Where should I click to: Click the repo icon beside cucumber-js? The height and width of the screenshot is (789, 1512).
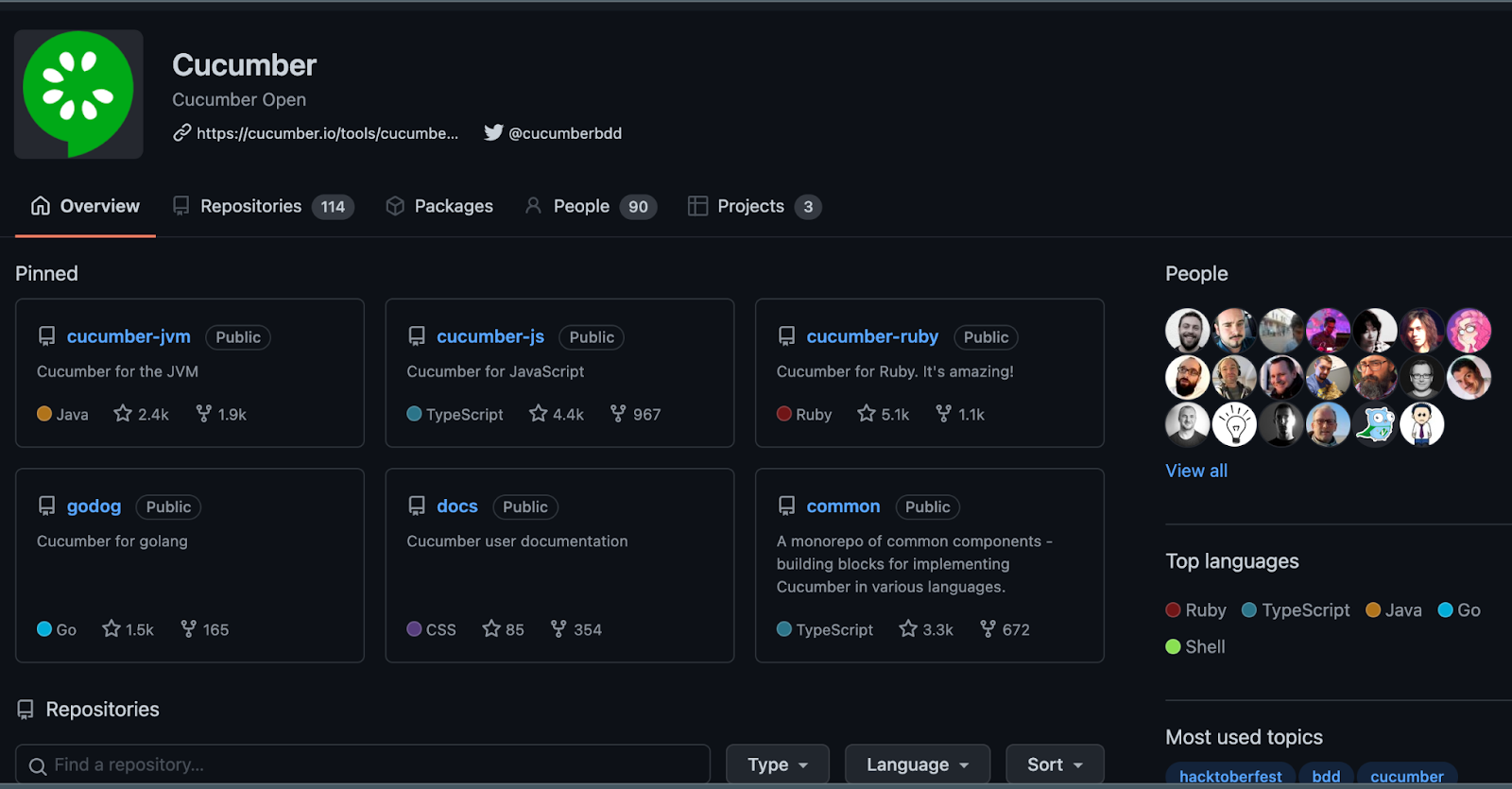417,336
